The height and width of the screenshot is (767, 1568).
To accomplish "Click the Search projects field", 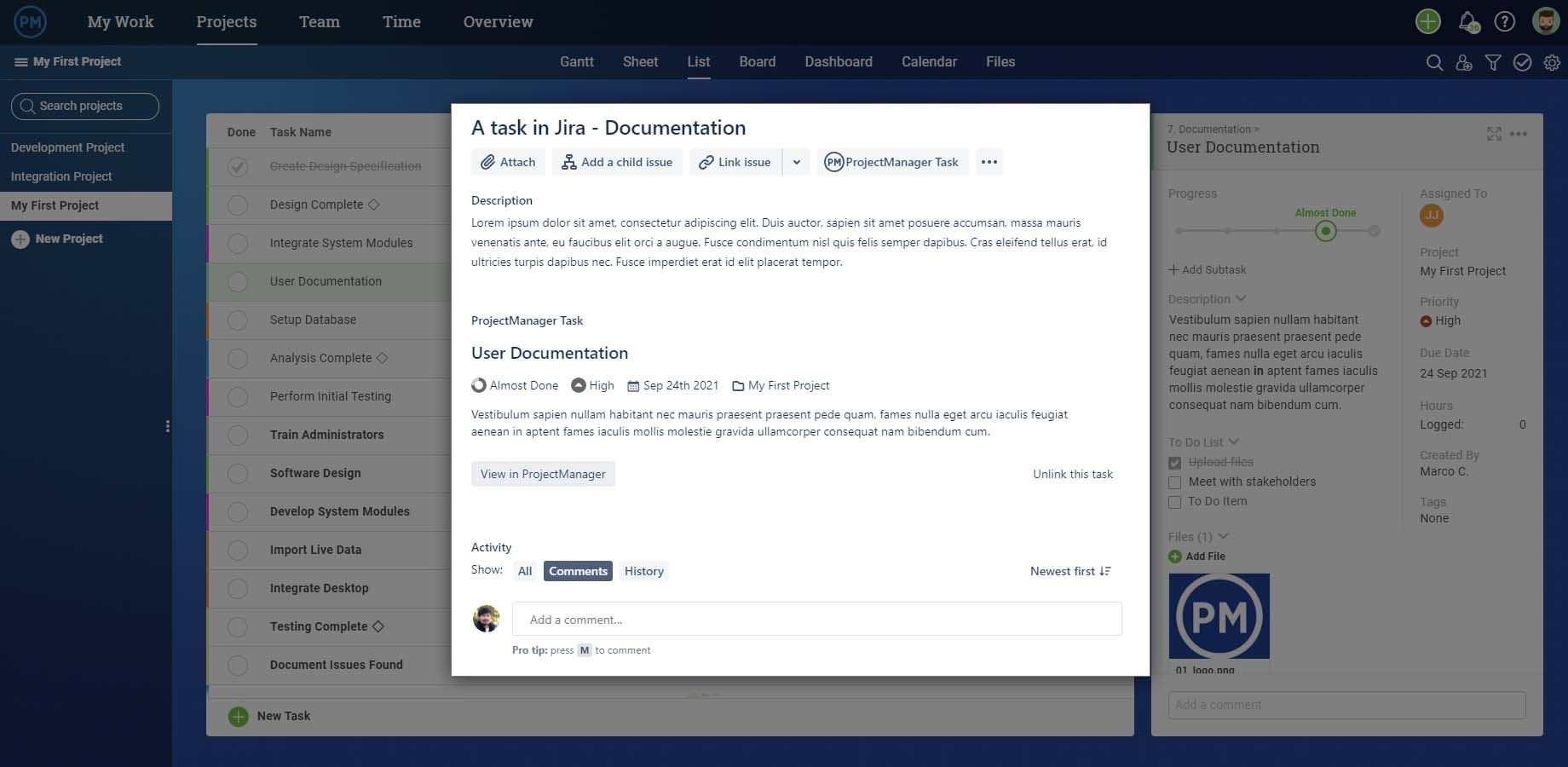I will point(85,107).
